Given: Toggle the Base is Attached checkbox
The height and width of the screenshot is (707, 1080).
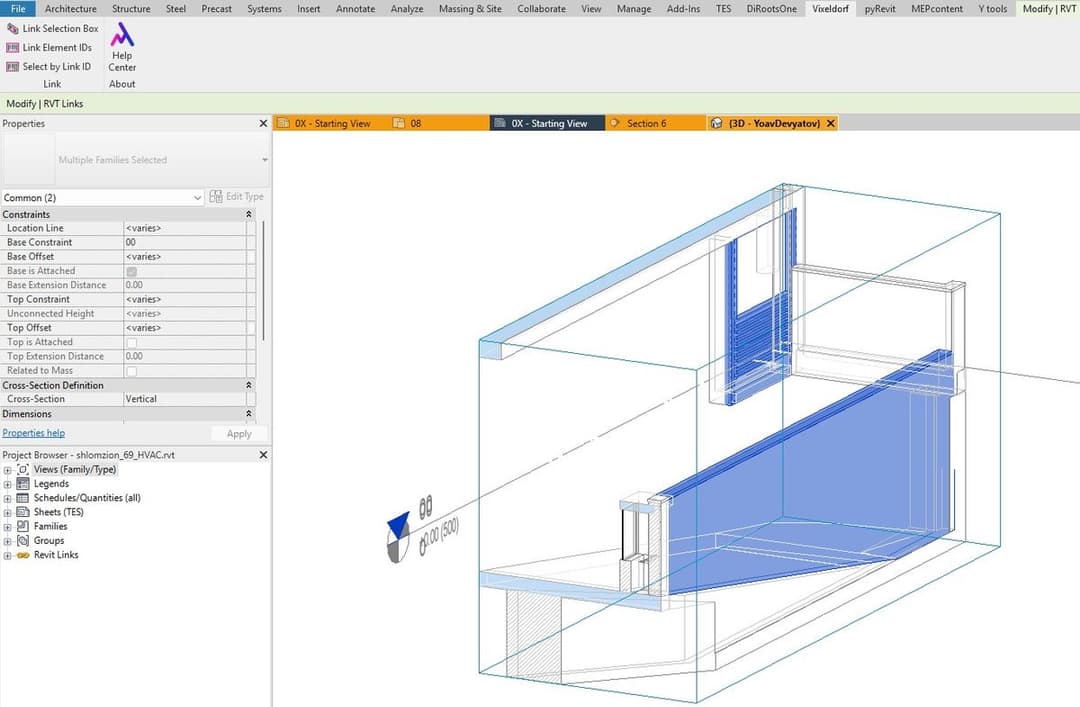Looking at the screenshot, I should coord(132,271).
